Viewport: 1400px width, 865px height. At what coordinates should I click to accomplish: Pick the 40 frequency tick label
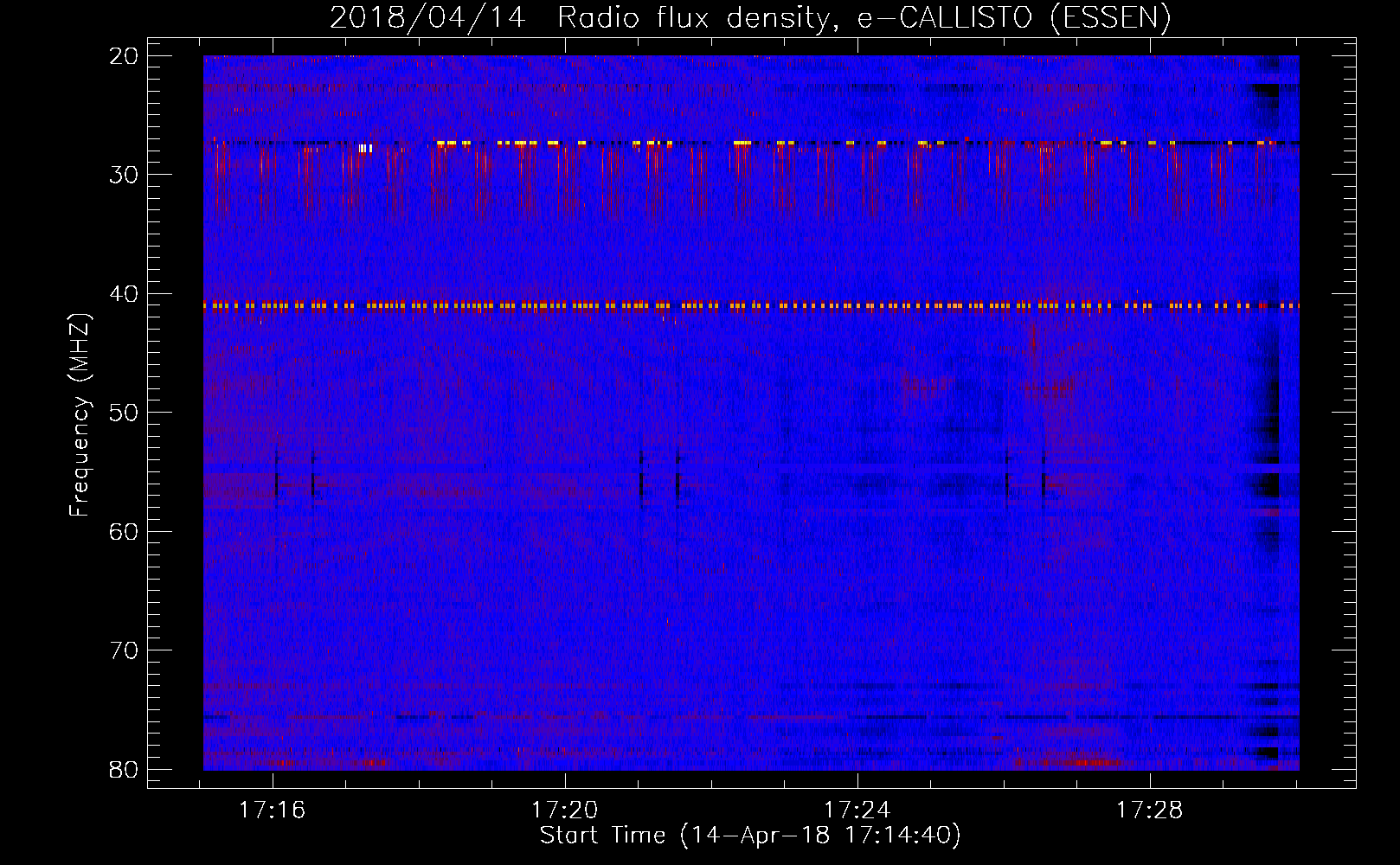pos(125,294)
